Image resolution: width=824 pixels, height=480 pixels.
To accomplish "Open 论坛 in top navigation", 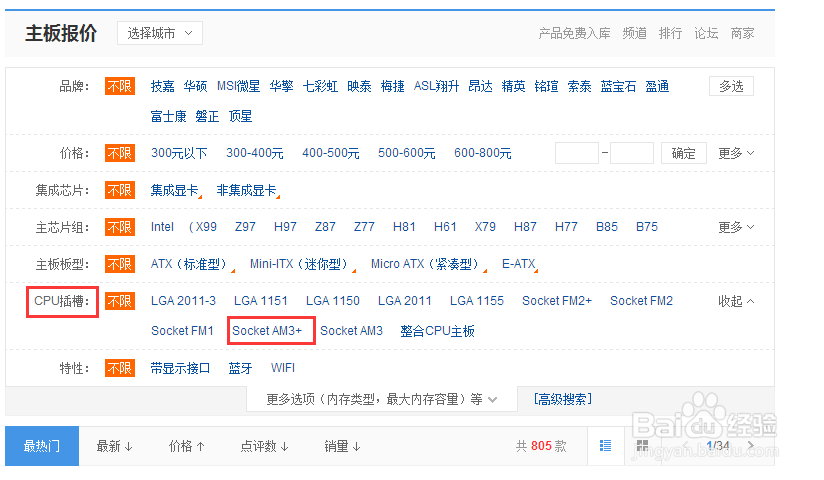I will pos(706,33).
